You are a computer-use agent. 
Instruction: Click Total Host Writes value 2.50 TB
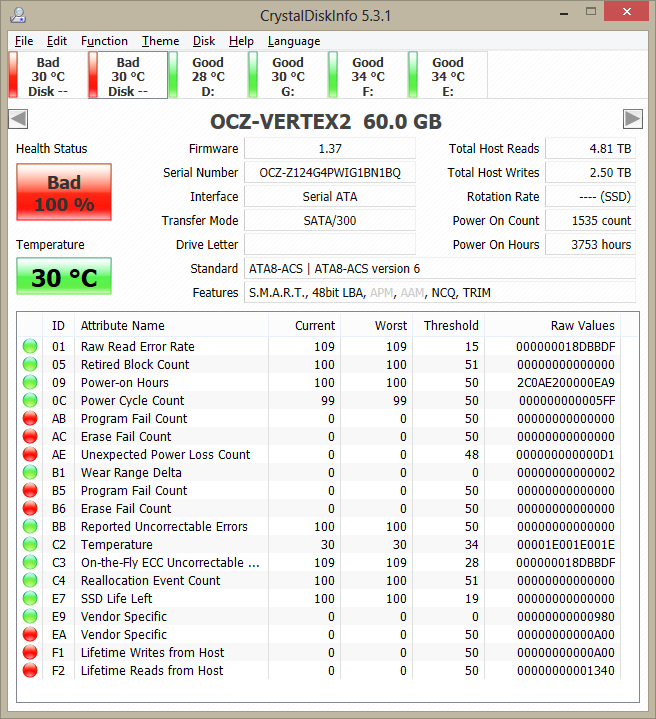590,172
